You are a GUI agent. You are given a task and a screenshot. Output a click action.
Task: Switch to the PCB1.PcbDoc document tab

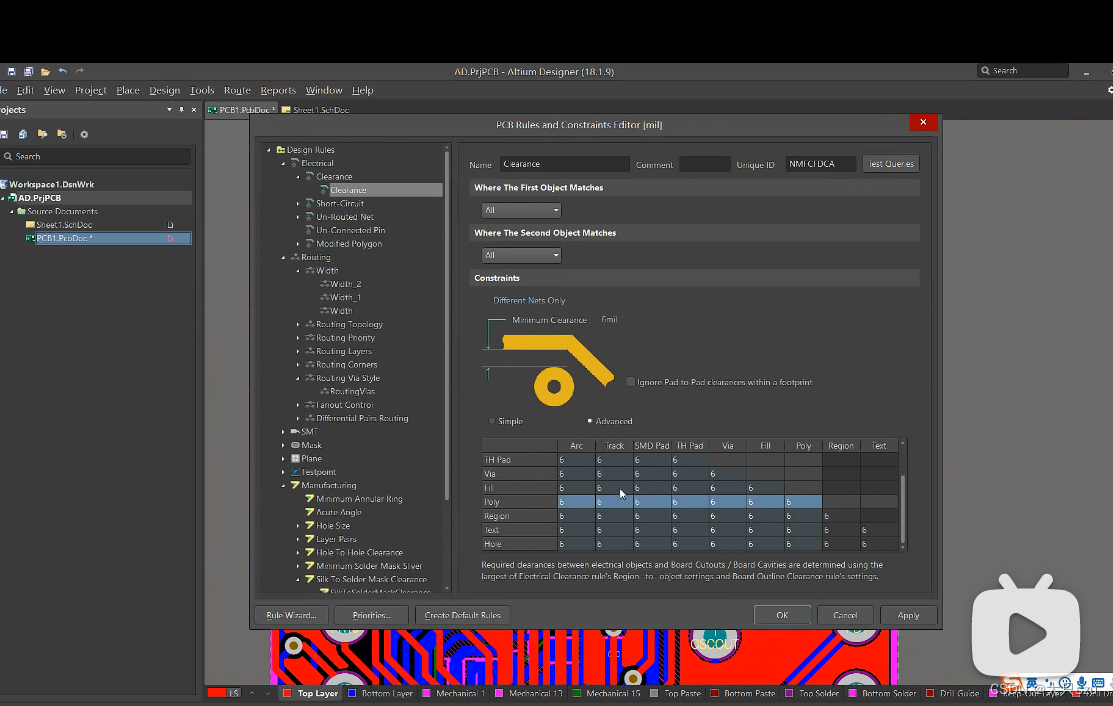241,110
